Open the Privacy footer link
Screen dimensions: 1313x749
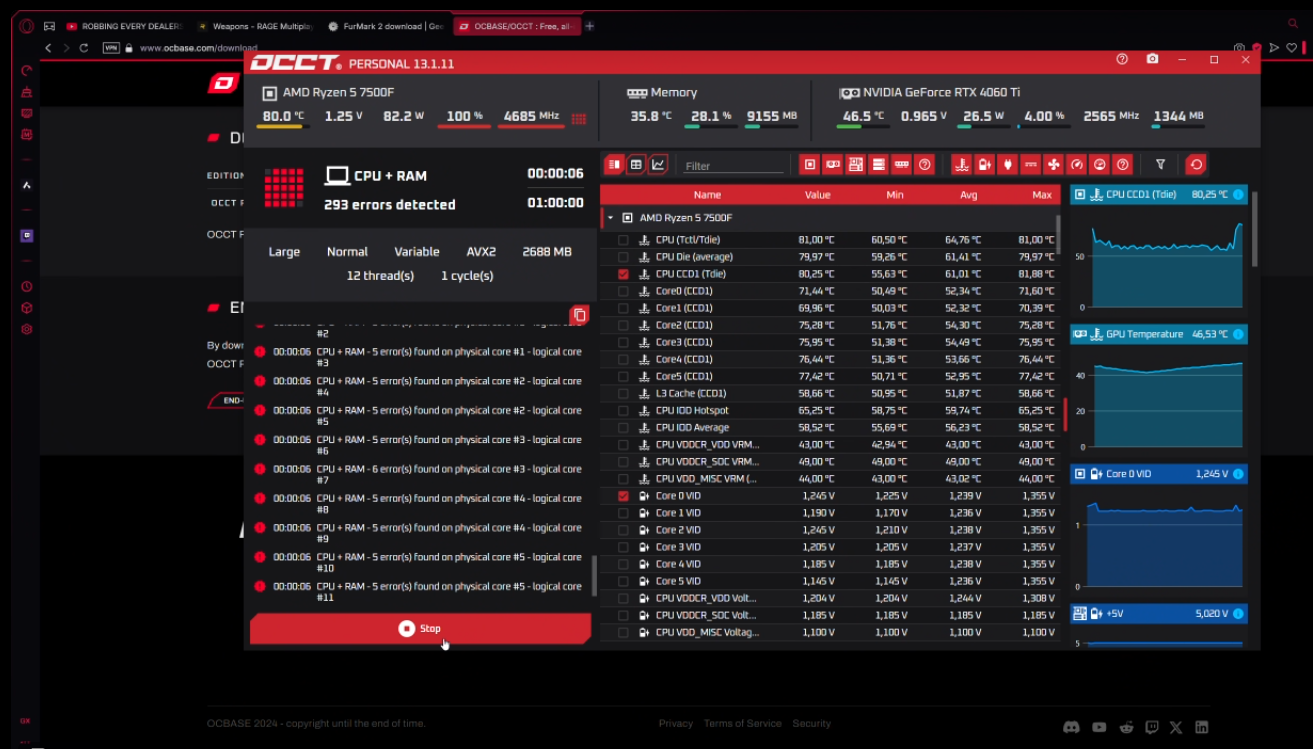676,724
